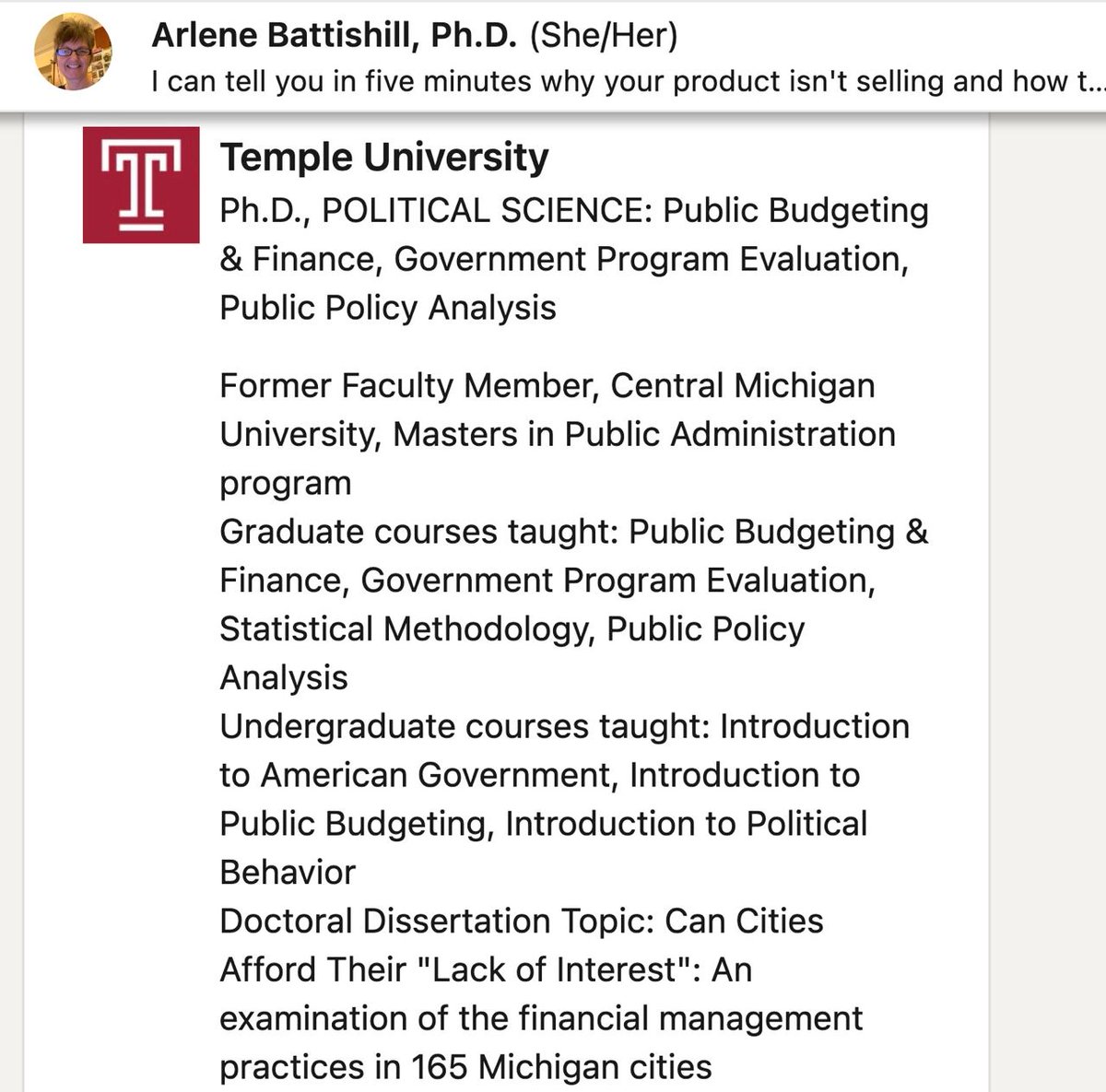Click the Temple University T logo
The width and height of the screenshot is (1106, 1092).
(141, 185)
